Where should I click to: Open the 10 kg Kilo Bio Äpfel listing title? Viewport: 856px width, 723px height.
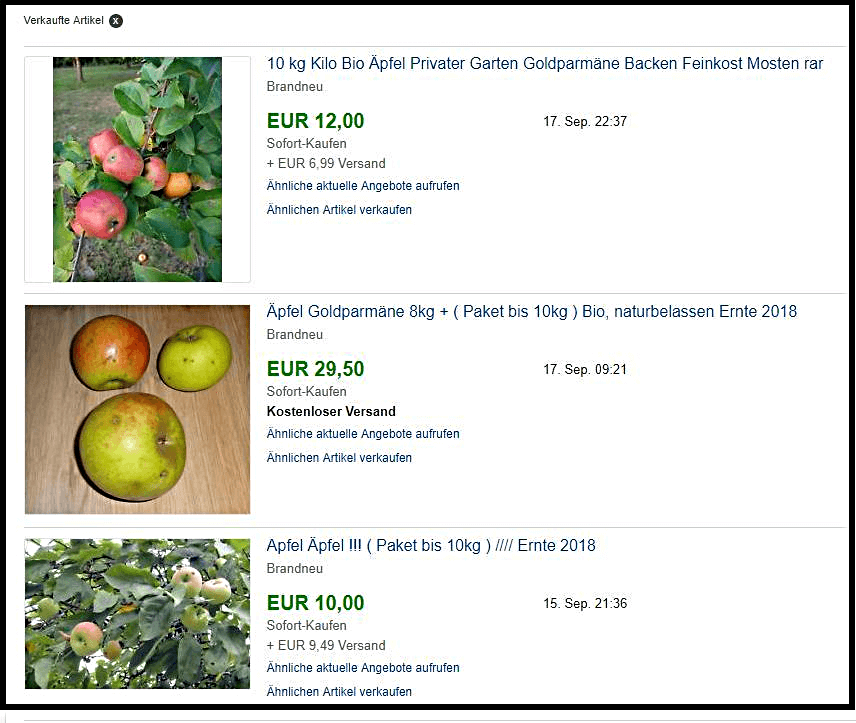(x=544, y=63)
